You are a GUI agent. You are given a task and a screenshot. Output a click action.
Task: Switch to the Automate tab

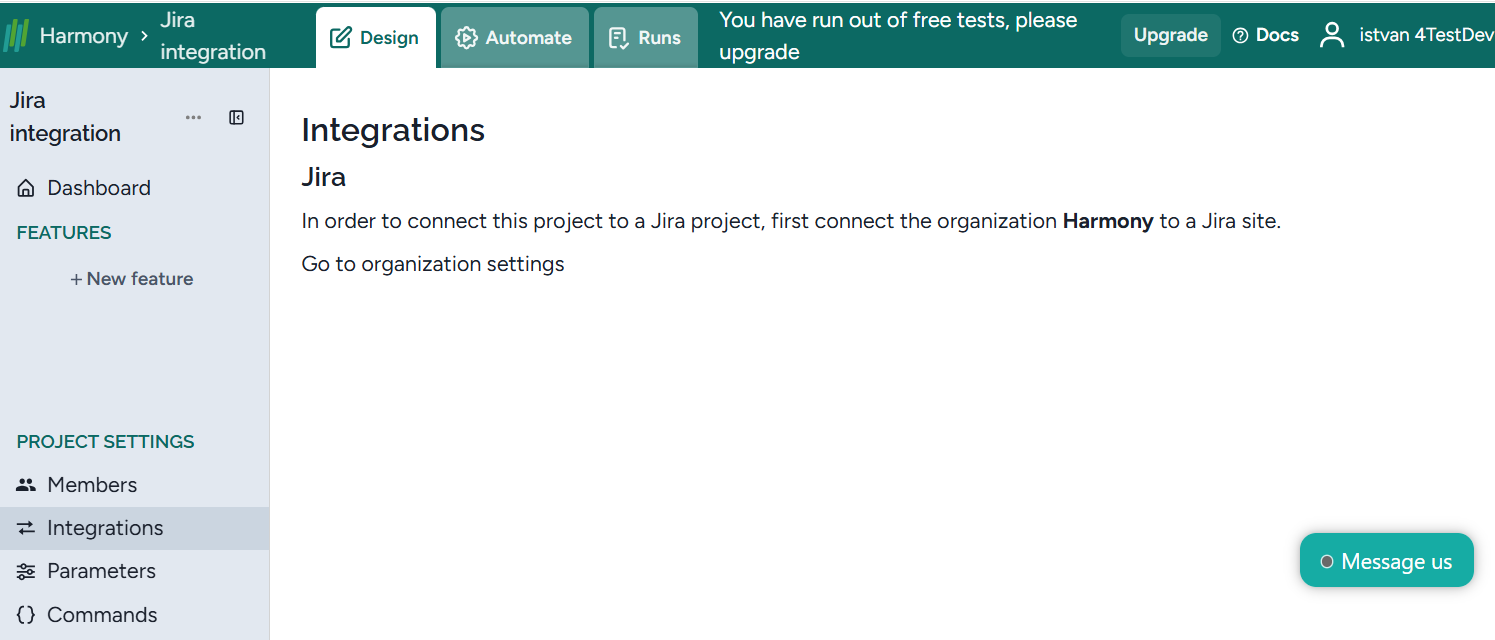514,38
